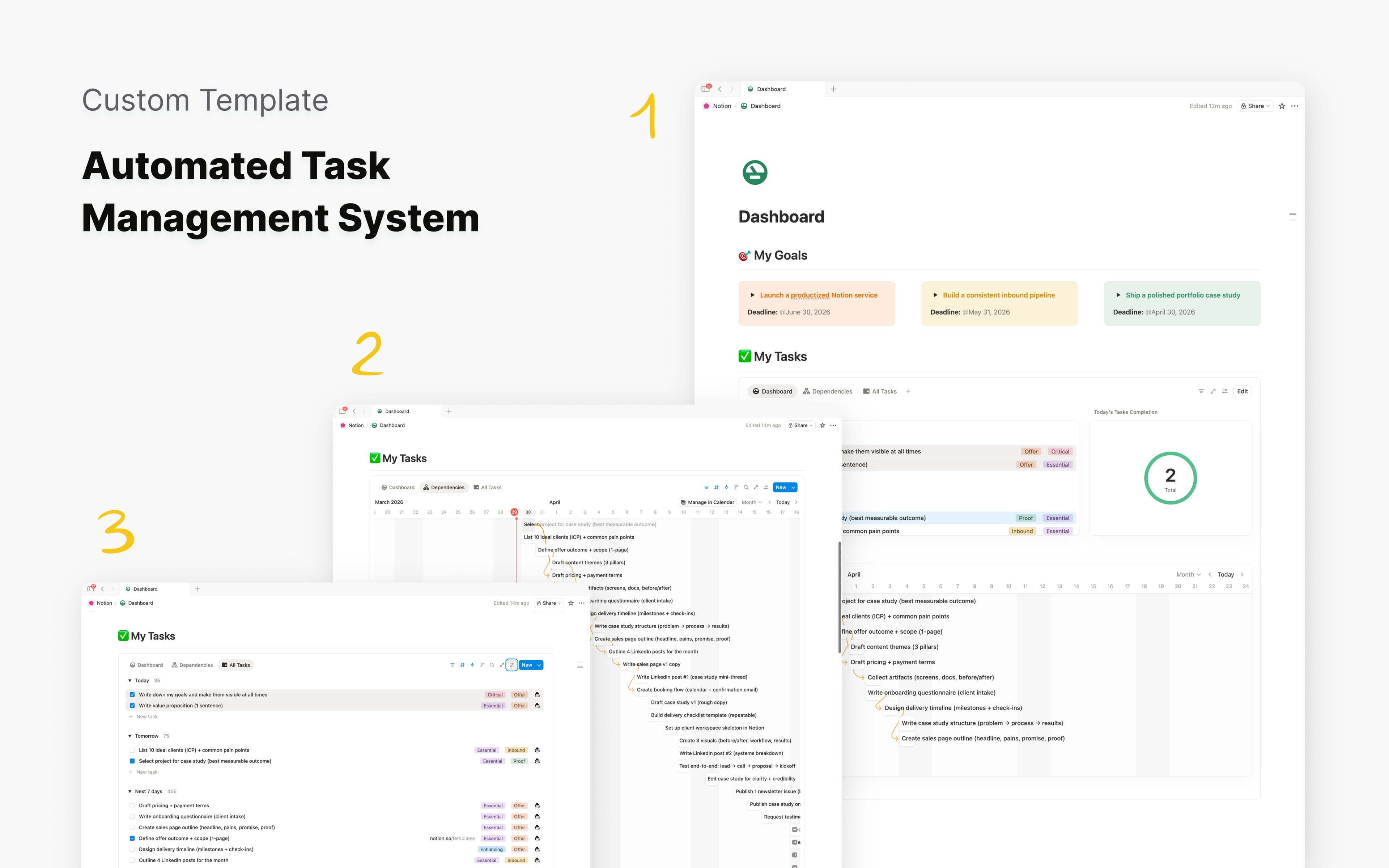Mark List 10 ideal clients as complete
This screenshot has width=1389, height=868.
tap(132, 750)
